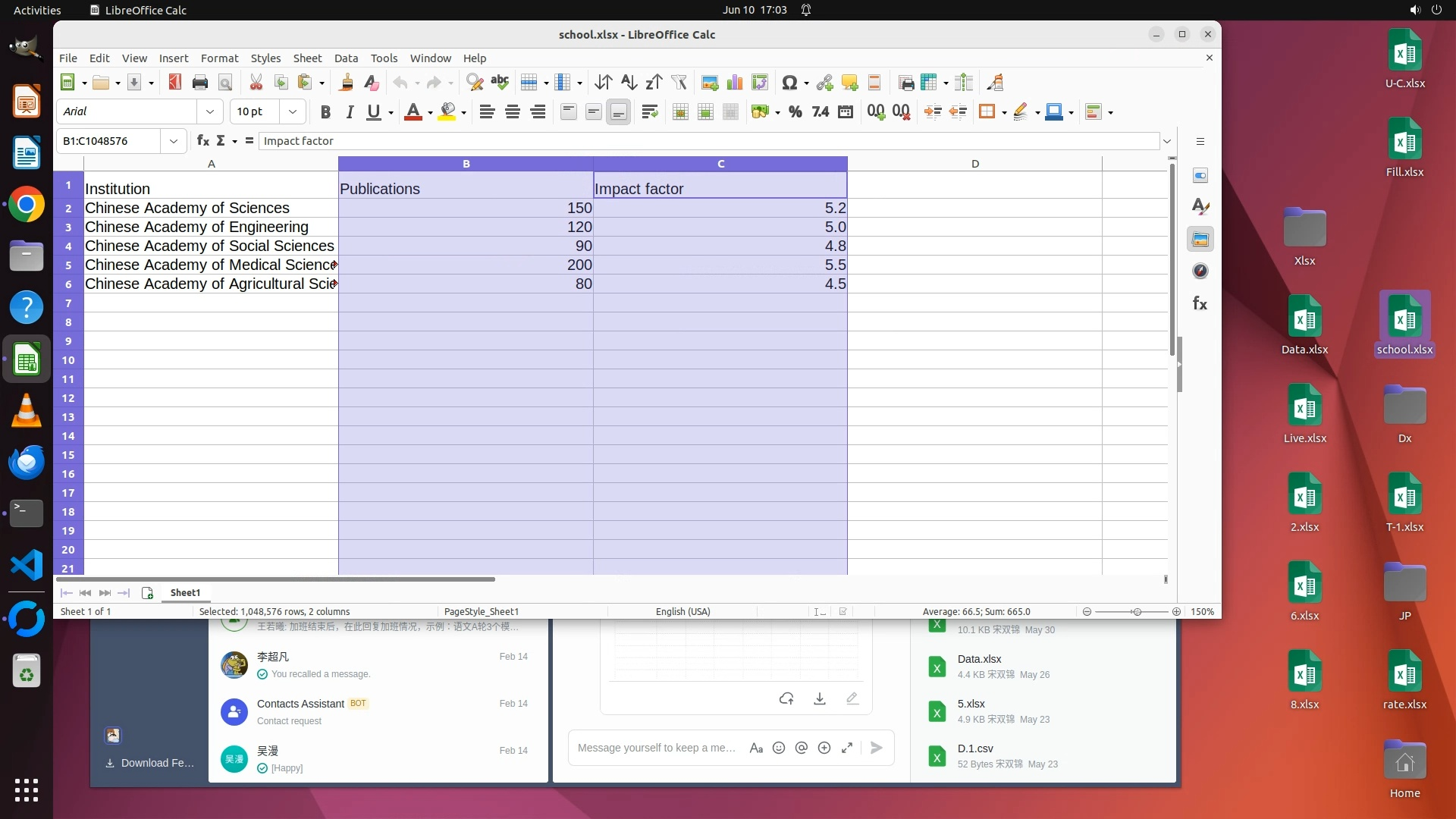Screen dimensions: 1456x819
Task: Toggle bold formatting
Action: [325, 112]
